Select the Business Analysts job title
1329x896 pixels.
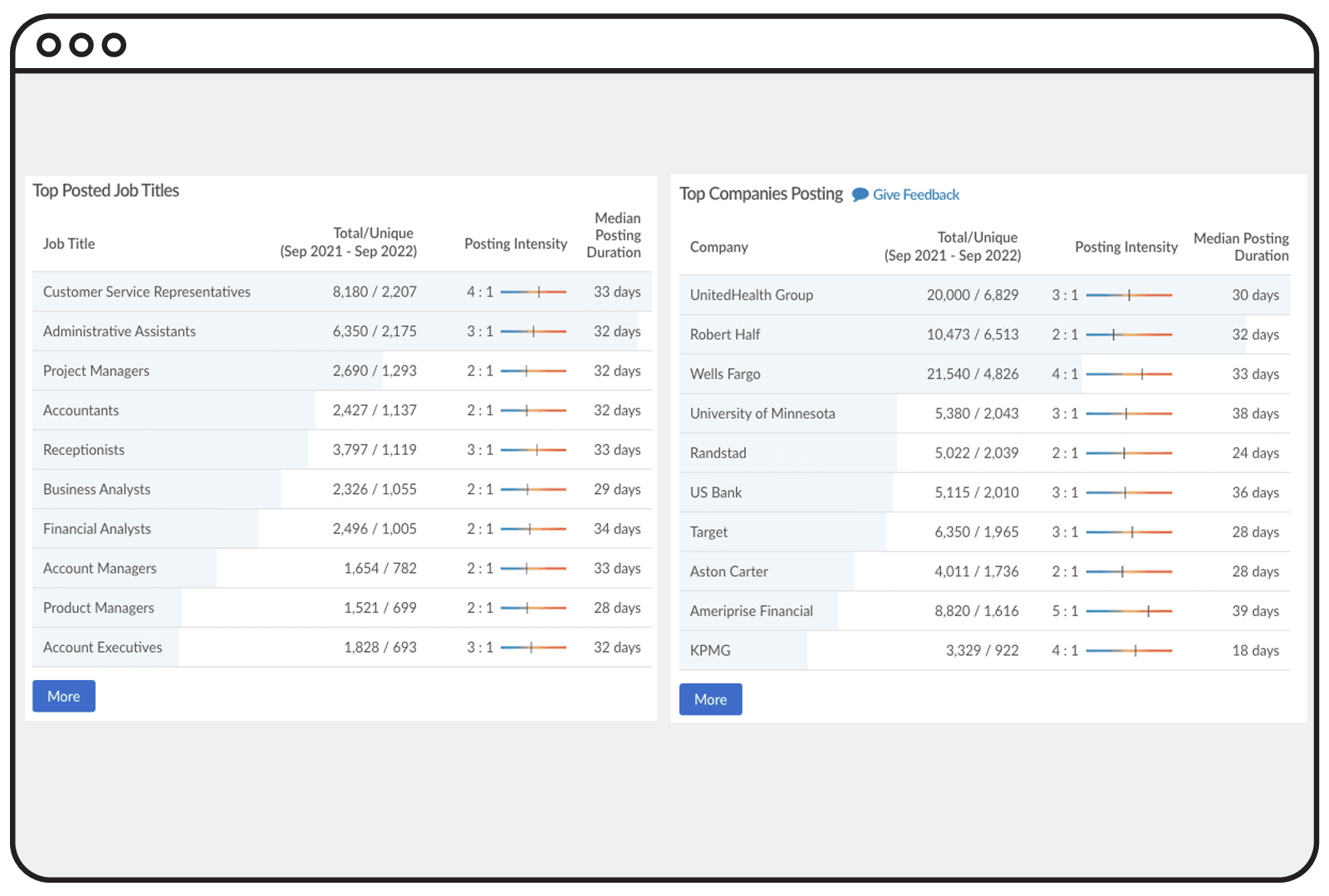tap(96, 489)
